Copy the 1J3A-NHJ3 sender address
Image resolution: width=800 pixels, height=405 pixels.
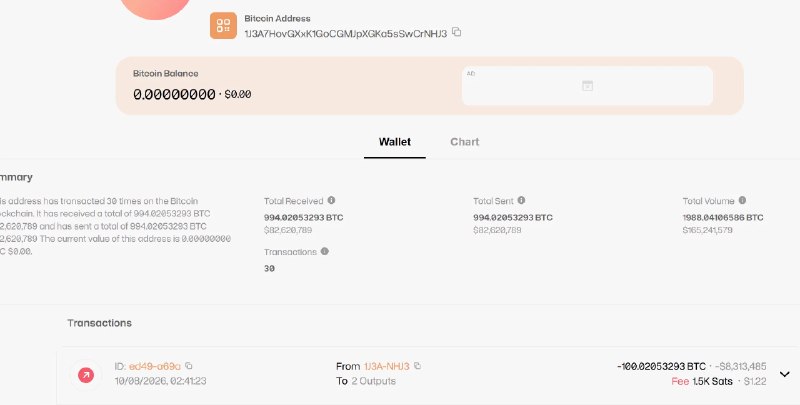(417, 366)
